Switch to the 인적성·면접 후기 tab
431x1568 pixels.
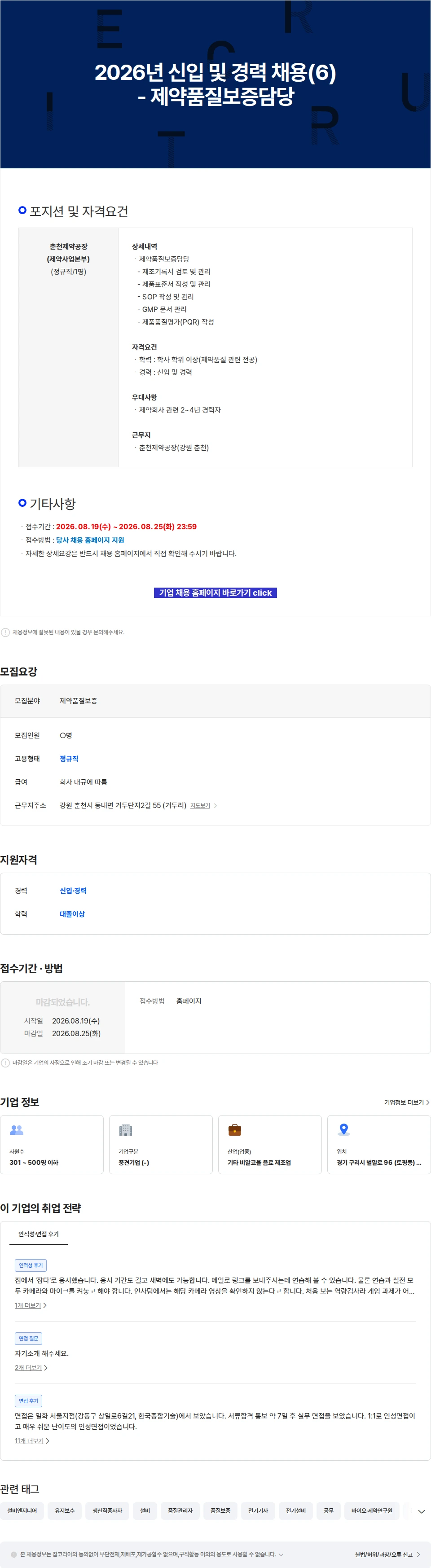(x=38, y=1234)
